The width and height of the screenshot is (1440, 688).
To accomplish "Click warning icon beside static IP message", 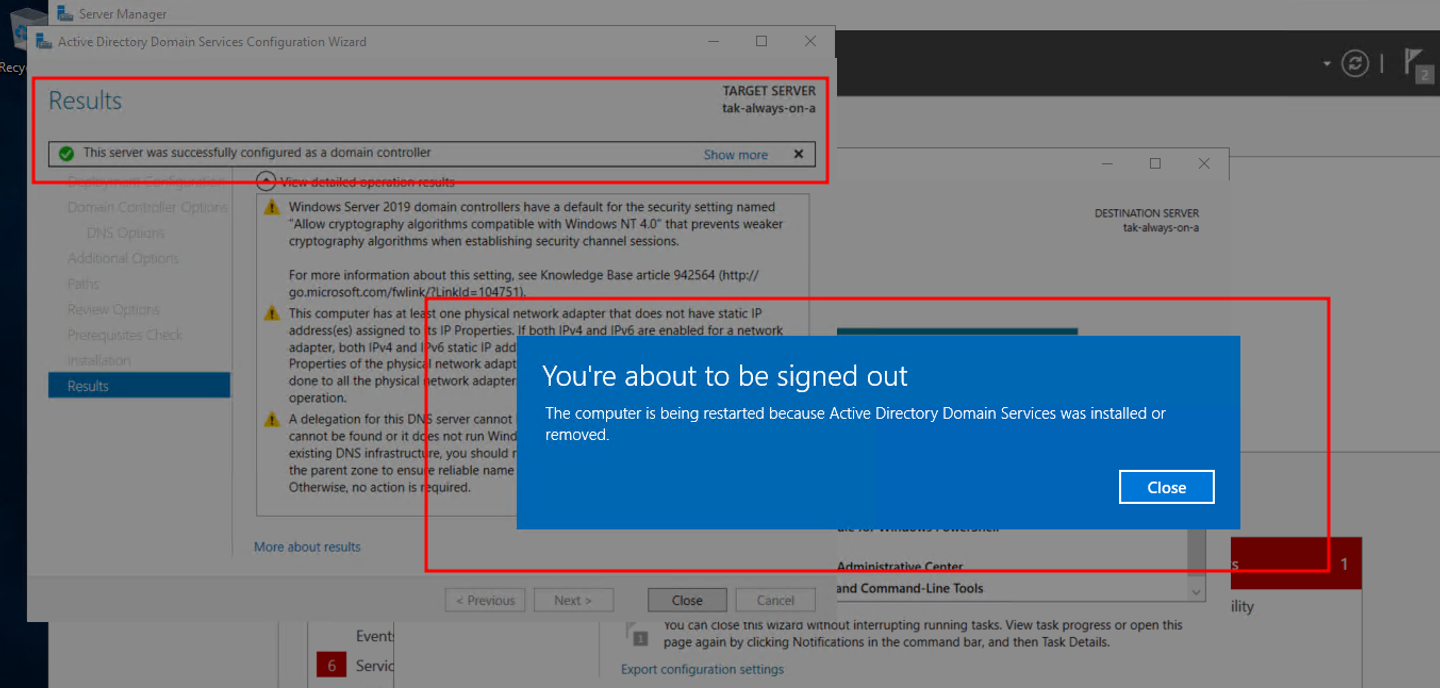I will [x=272, y=314].
